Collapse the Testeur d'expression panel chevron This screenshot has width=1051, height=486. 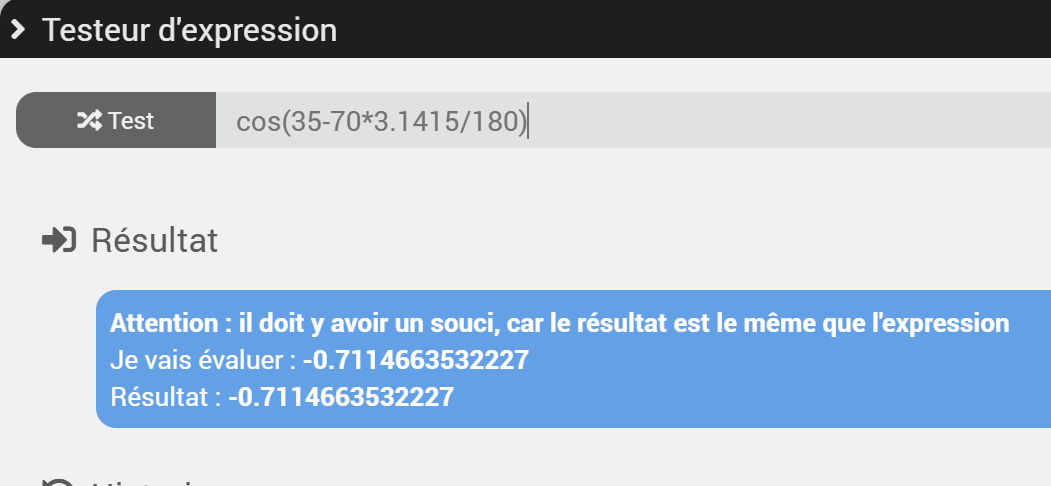click(x=18, y=29)
